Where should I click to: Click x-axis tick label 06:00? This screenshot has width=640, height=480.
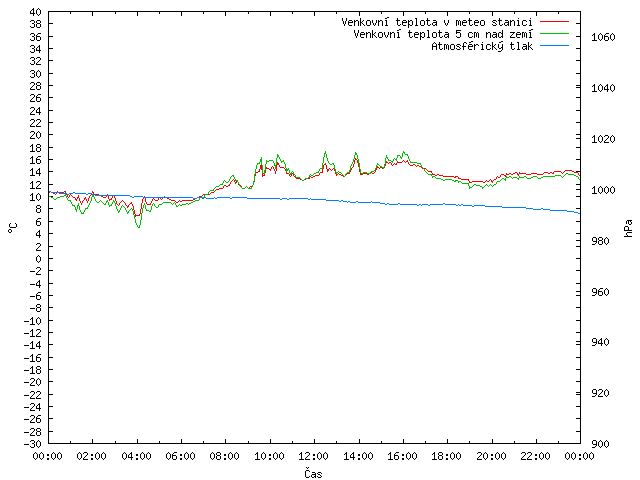tap(180, 456)
